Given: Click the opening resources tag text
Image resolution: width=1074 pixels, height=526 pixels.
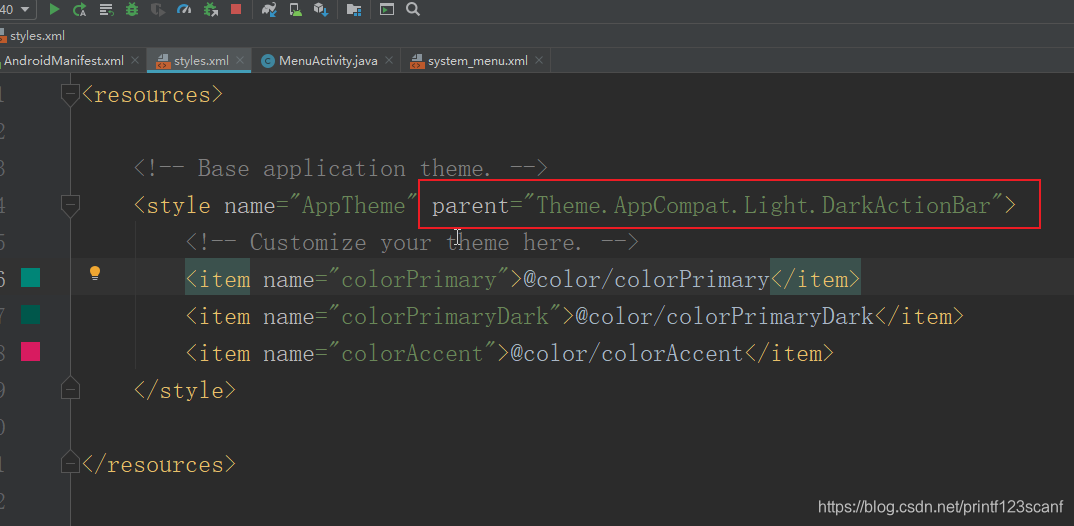Looking at the screenshot, I should point(152,95).
